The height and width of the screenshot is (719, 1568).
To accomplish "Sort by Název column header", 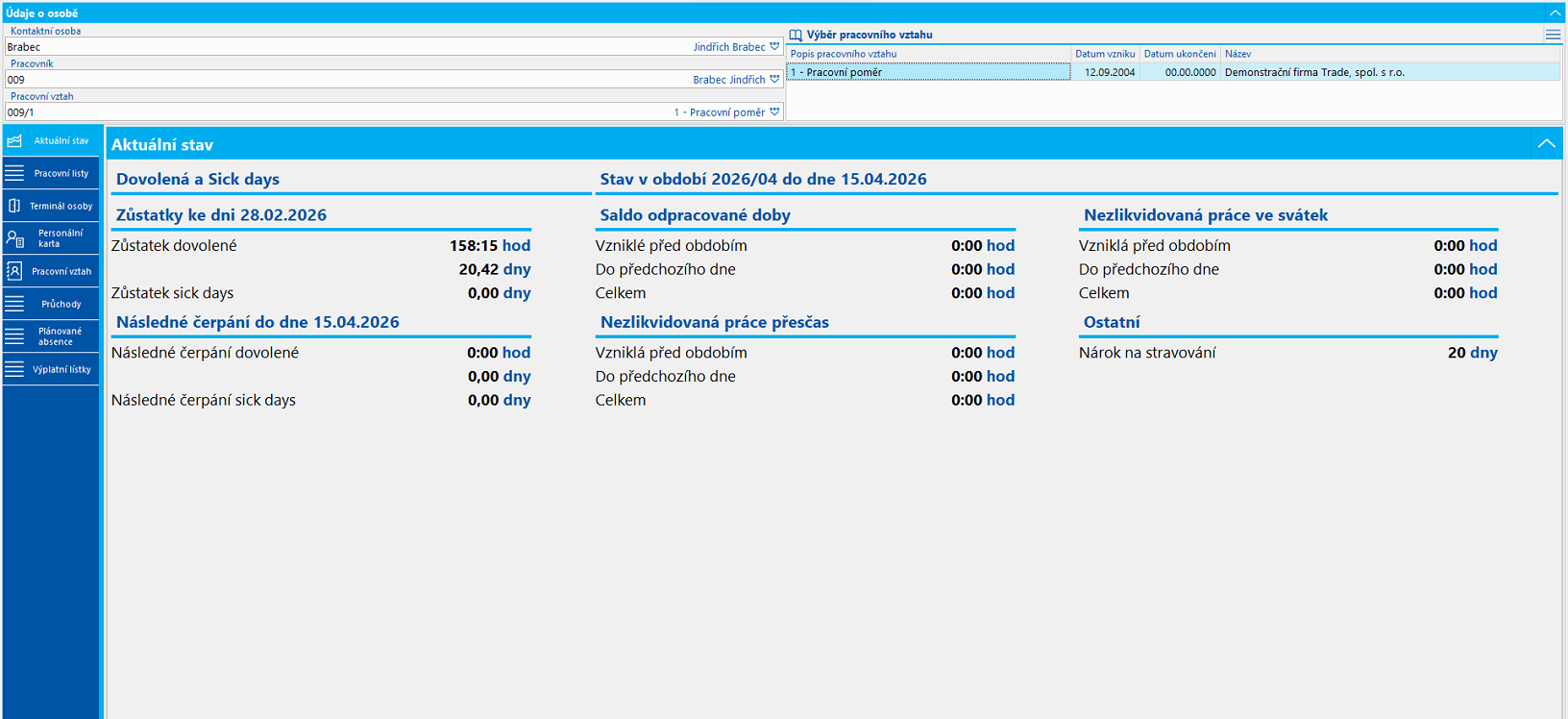I will 1390,54.
